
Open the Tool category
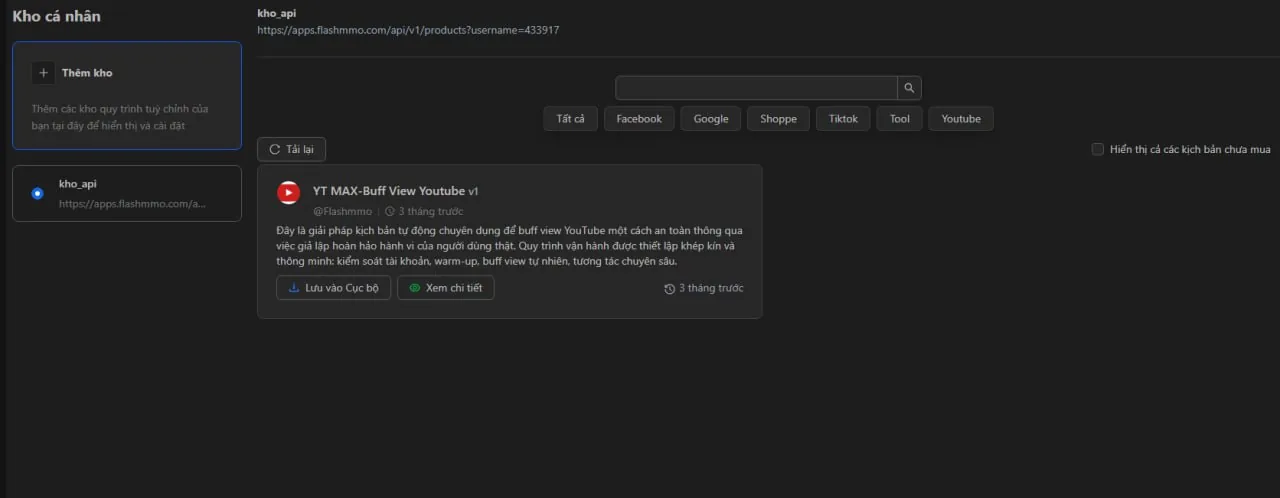tap(899, 119)
